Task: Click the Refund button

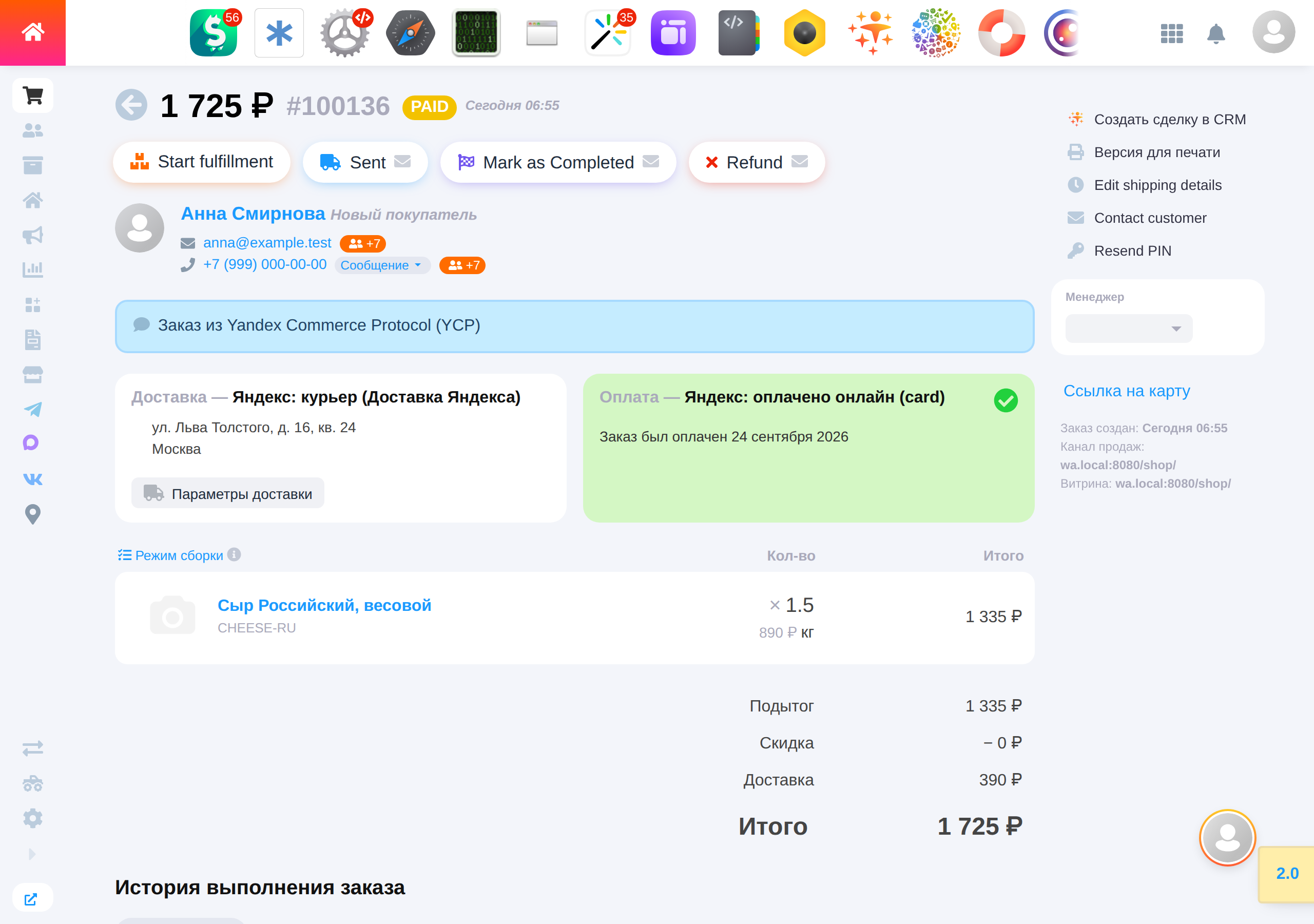Action: click(x=757, y=162)
